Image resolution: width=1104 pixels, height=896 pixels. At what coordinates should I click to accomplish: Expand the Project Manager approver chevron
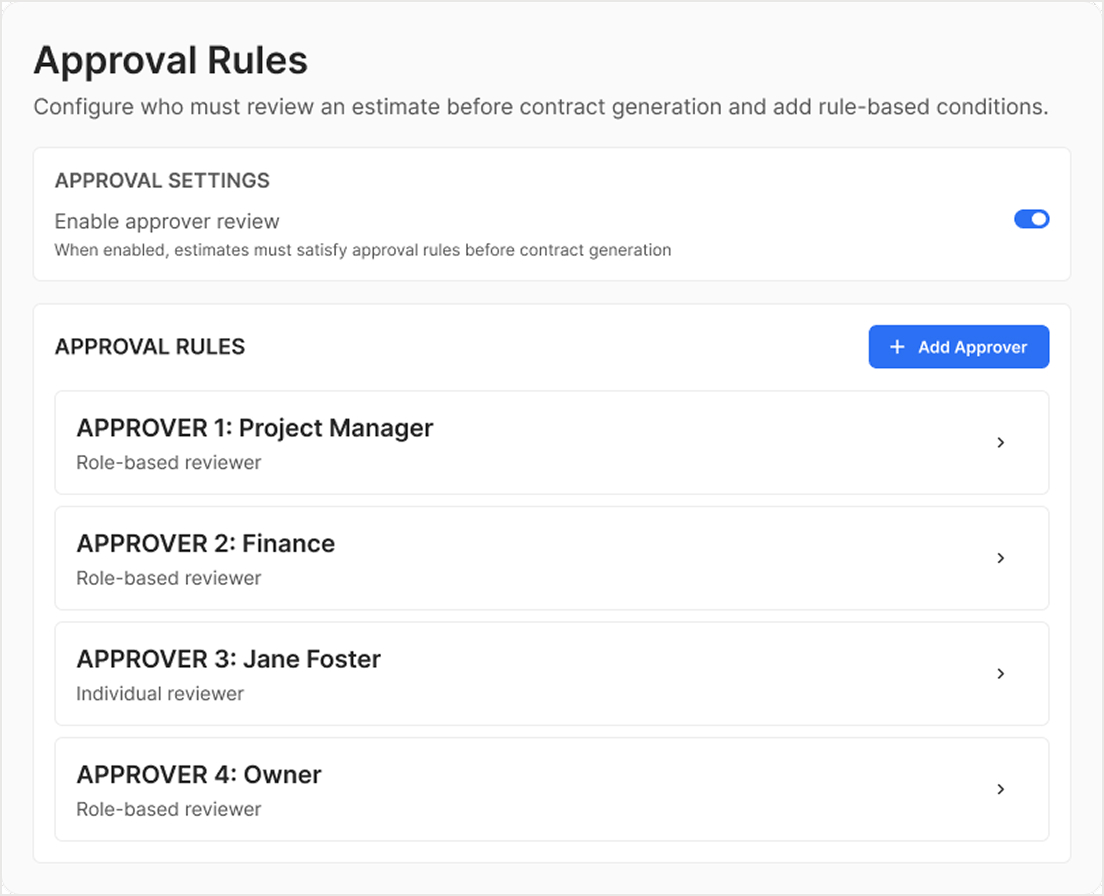coord(1000,443)
